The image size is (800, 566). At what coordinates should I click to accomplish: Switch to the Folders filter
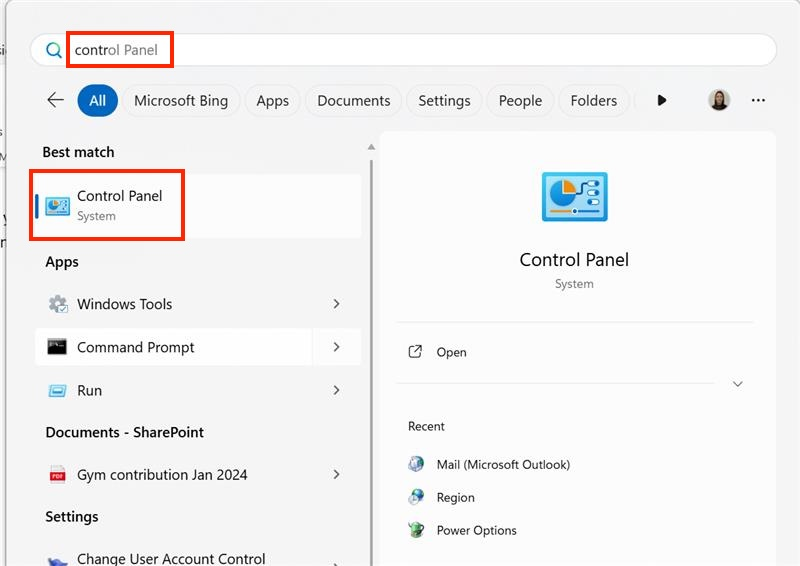(593, 101)
